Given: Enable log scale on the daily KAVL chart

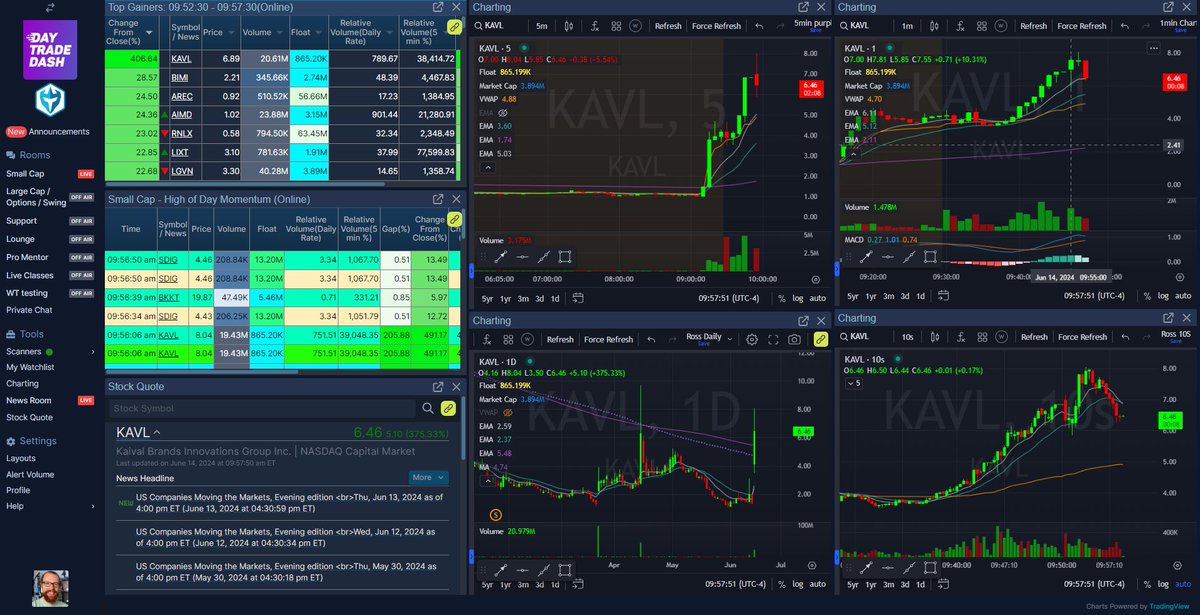Looking at the screenshot, I should tap(796, 584).
